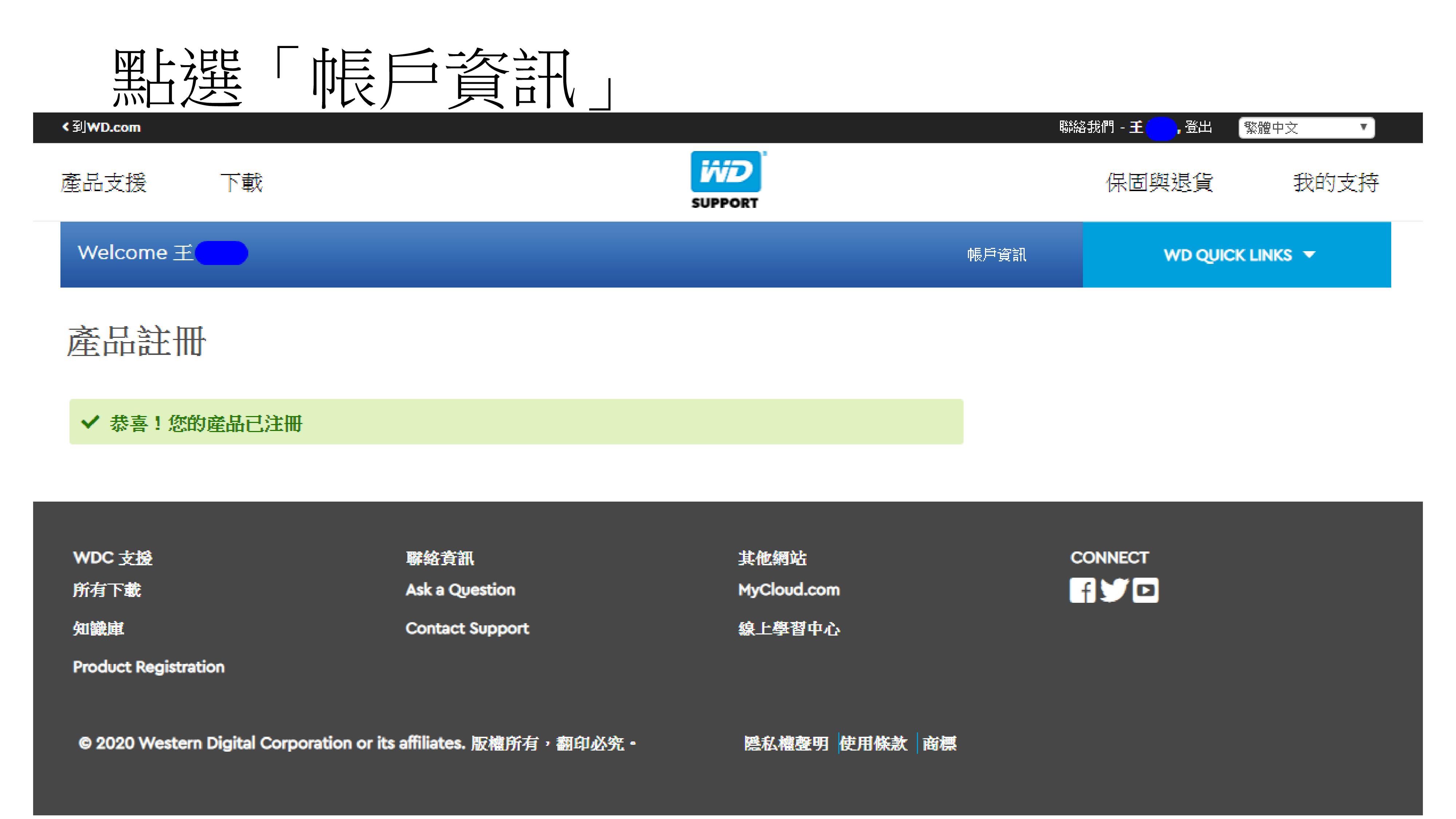The width and height of the screenshot is (1456, 819).
Task: Open the 使用條款 link
Action: (x=873, y=743)
